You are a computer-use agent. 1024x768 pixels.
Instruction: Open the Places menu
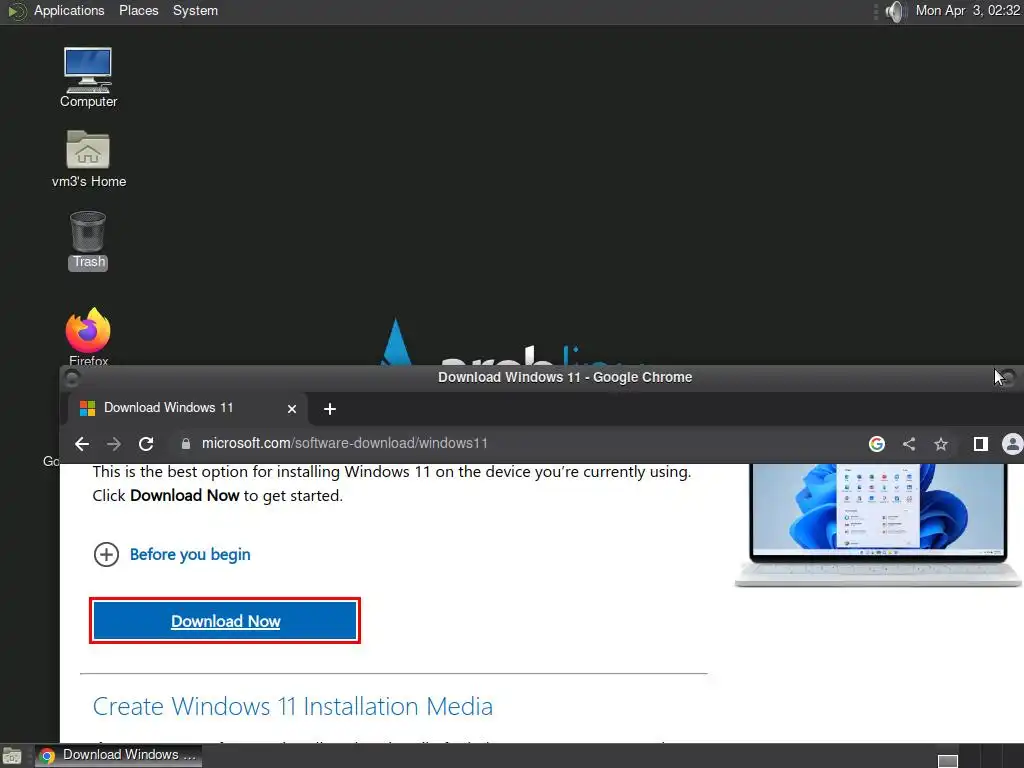point(138,10)
